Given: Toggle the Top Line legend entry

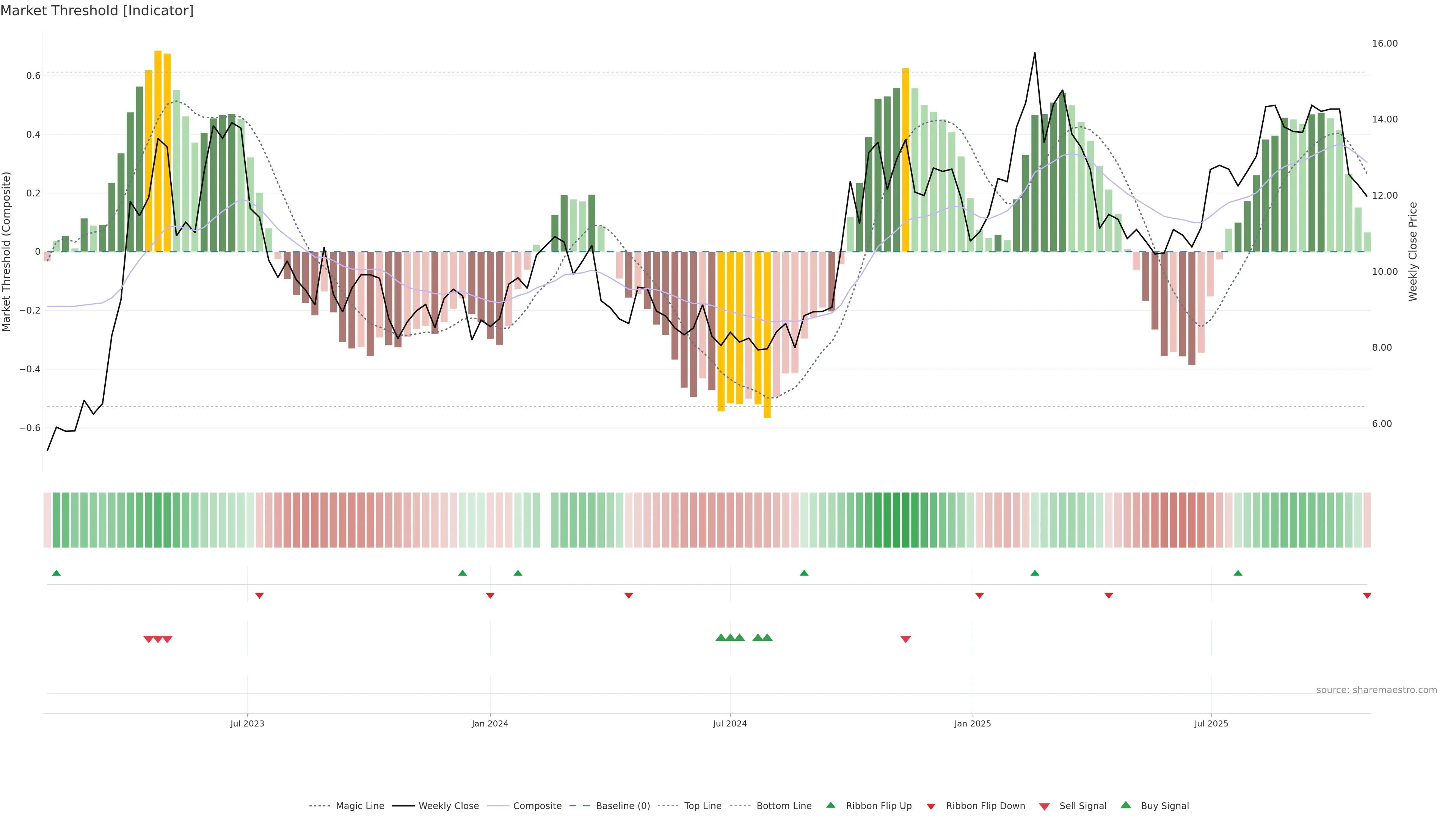Looking at the screenshot, I should [x=703, y=806].
